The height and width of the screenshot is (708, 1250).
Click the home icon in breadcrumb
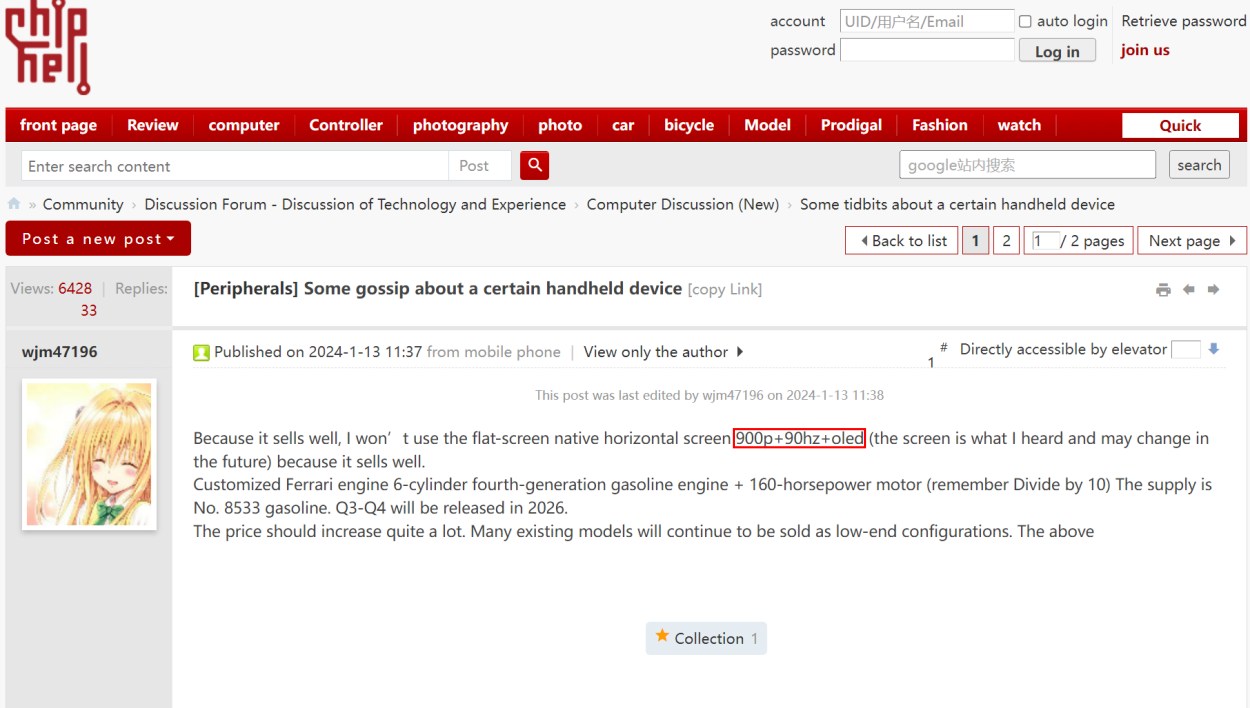click(x=14, y=204)
